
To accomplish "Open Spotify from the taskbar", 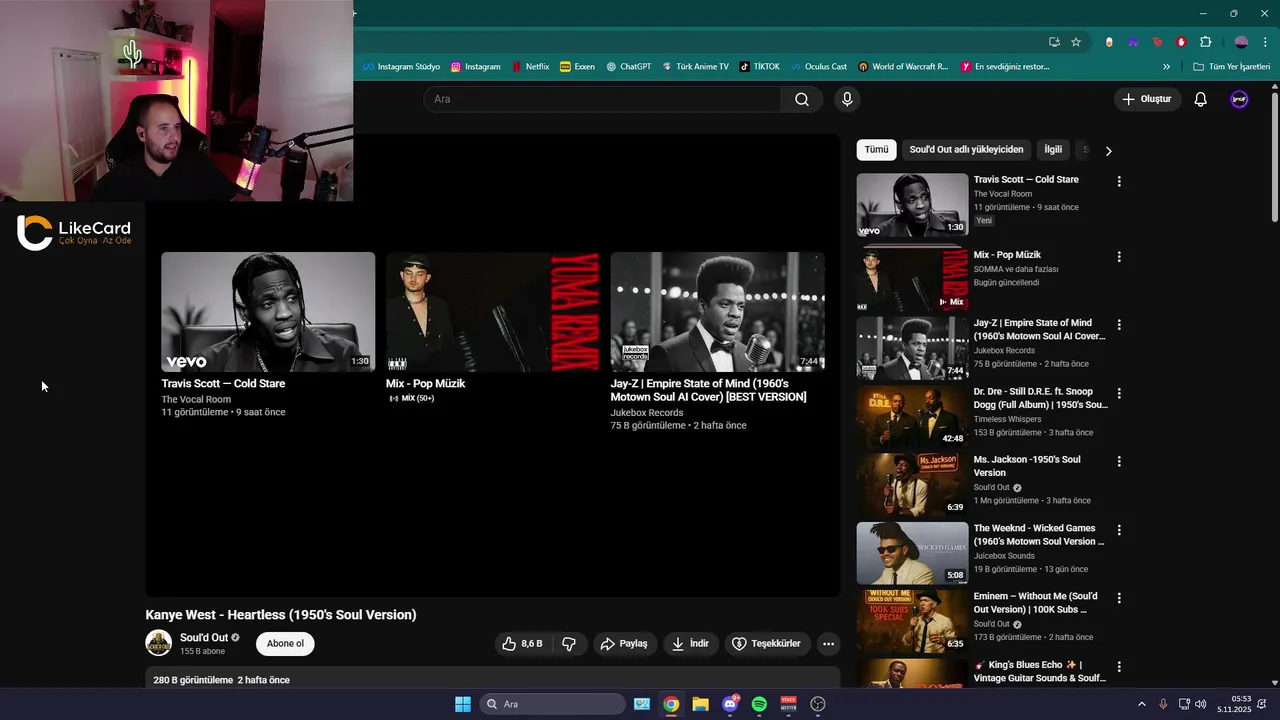I will 759,704.
